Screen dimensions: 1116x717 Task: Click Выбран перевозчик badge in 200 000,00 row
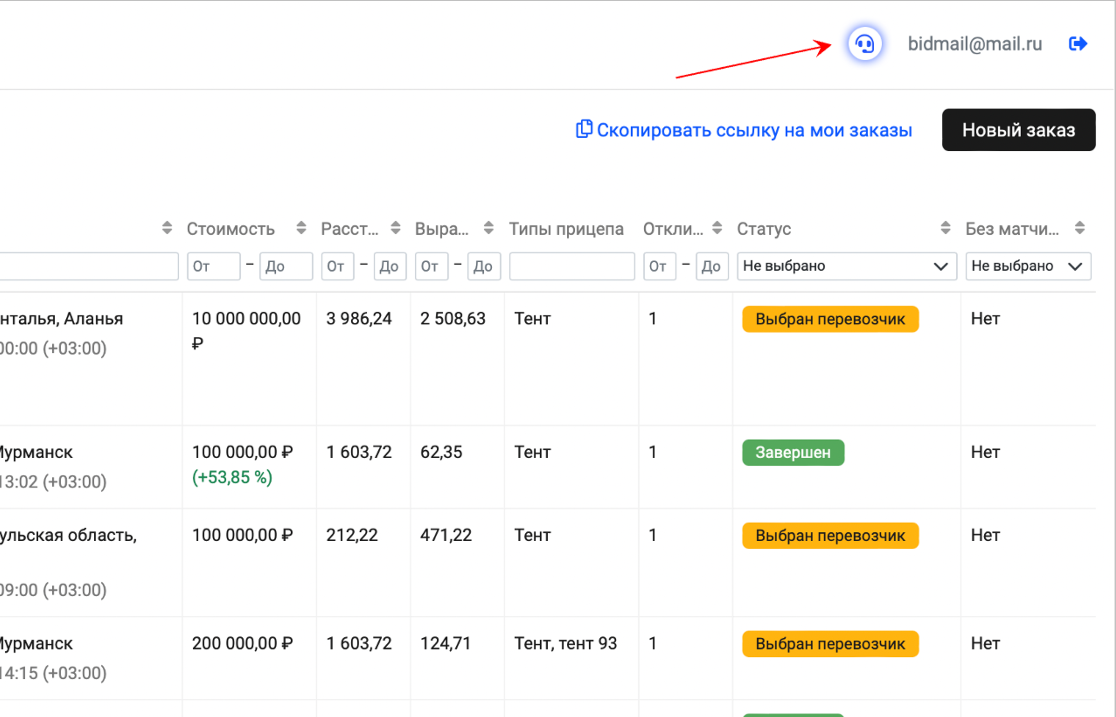pyautogui.click(x=830, y=644)
